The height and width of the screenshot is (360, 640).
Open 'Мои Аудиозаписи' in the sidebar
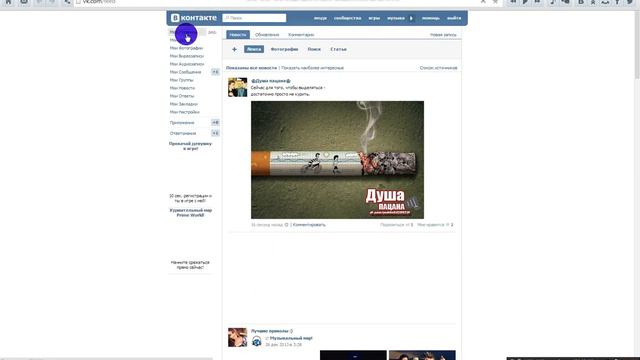tap(187, 64)
